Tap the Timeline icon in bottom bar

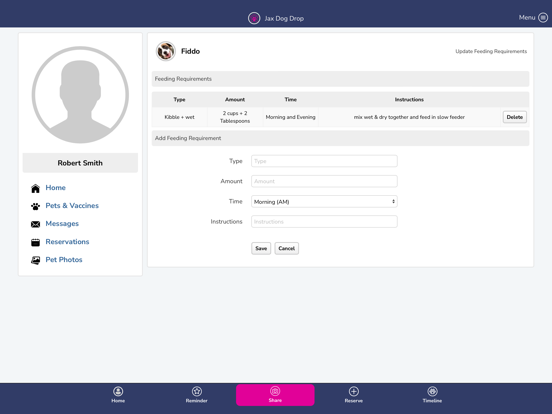pos(432,391)
